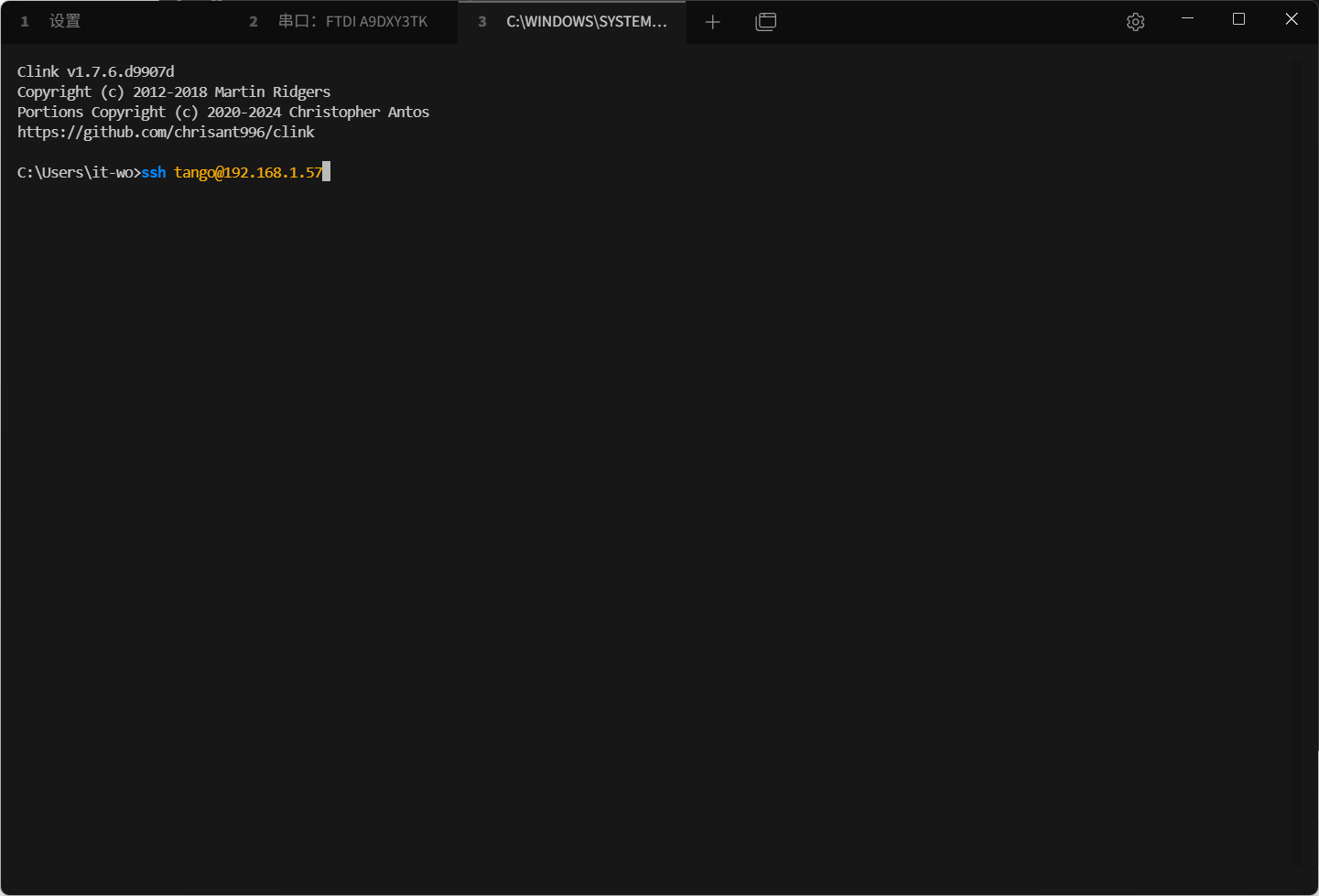Open settings via the gear icon
The image size is (1319, 896).
click(1135, 22)
